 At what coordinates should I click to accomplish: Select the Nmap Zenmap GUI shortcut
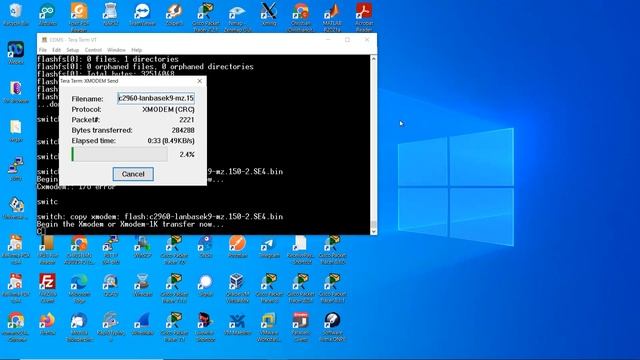pyautogui.click(x=237, y=16)
